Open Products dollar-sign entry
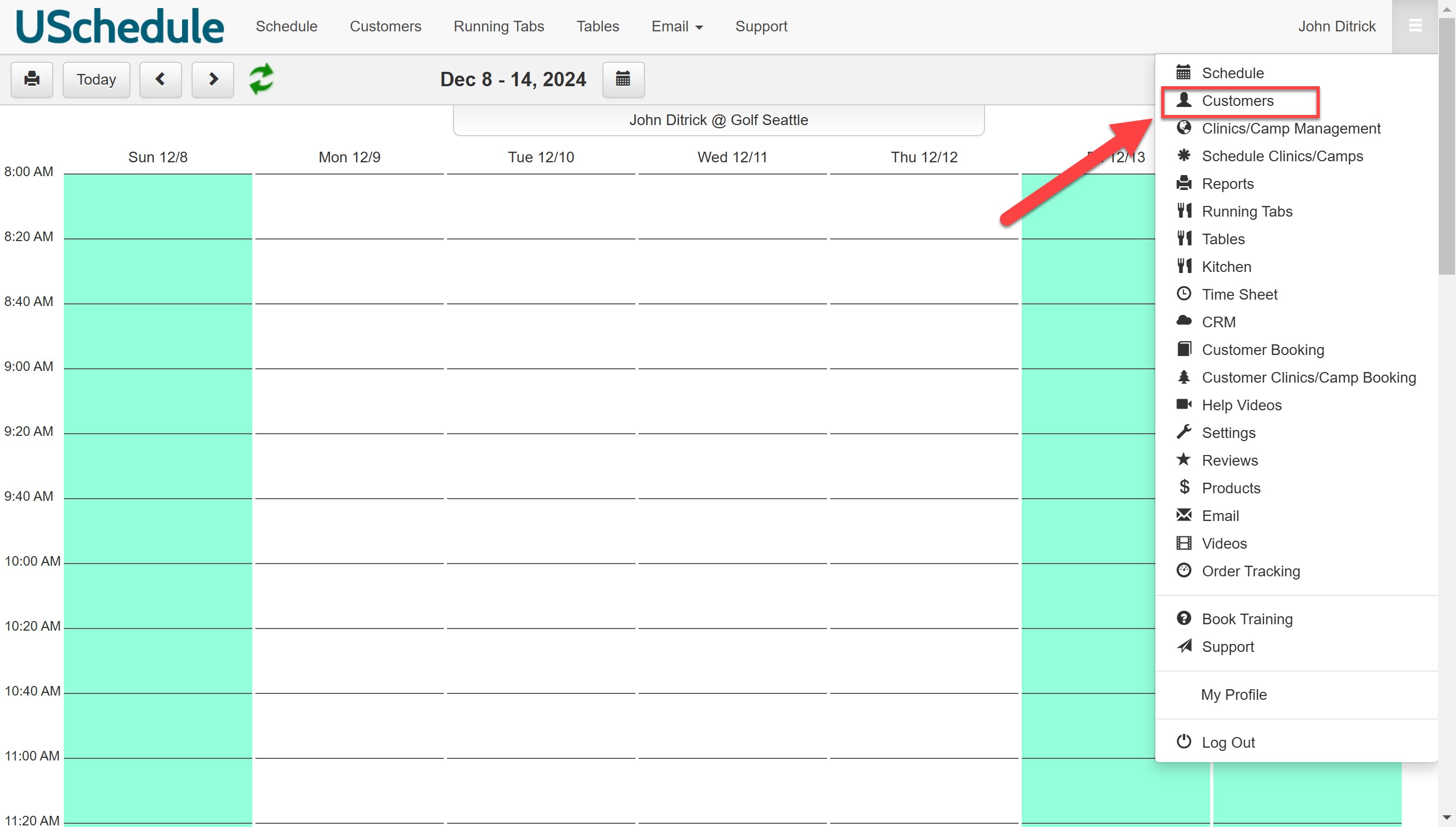Image resolution: width=1456 pixels, height=827 pixels. (1230, 488)
